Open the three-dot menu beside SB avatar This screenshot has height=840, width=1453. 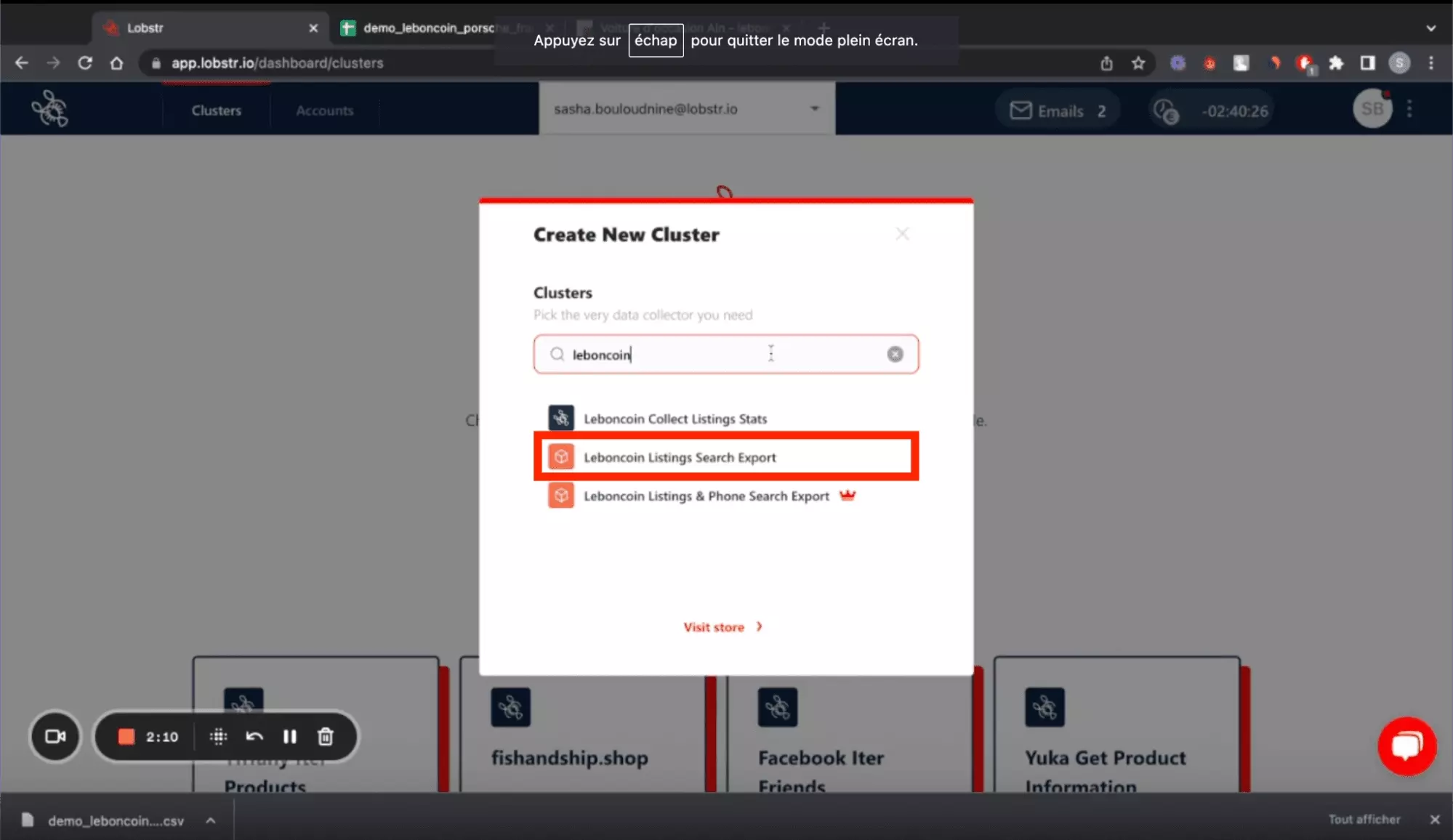pos(1409,109)
